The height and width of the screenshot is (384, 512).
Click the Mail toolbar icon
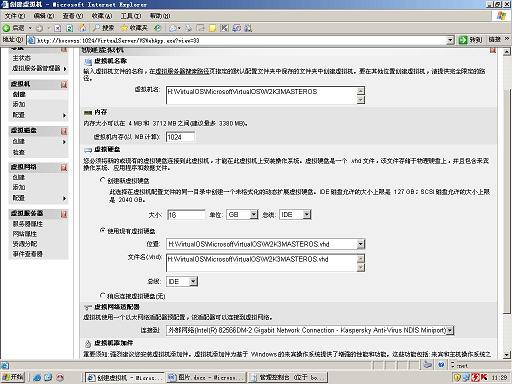[x=173, y=28]
